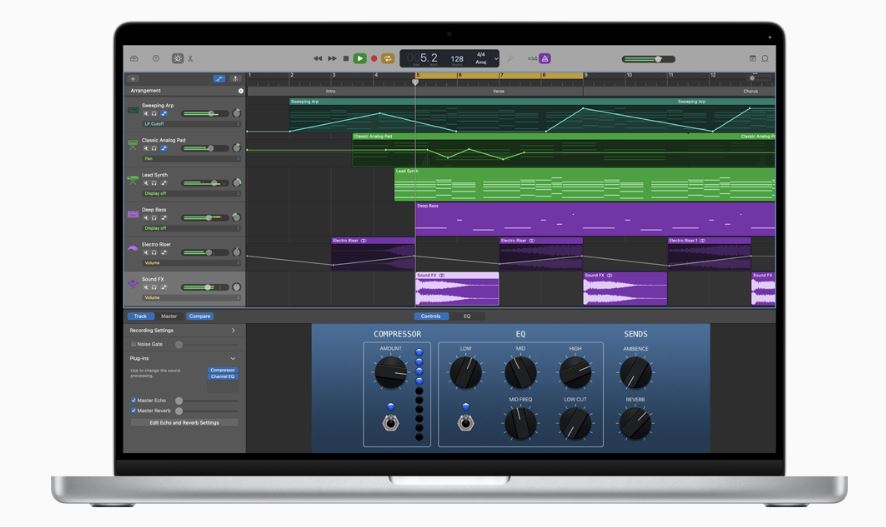Click Edit Echo and Reverb Settings
Image resolution: width=886 pixels, height=527 pixels.
pos(184,423)
